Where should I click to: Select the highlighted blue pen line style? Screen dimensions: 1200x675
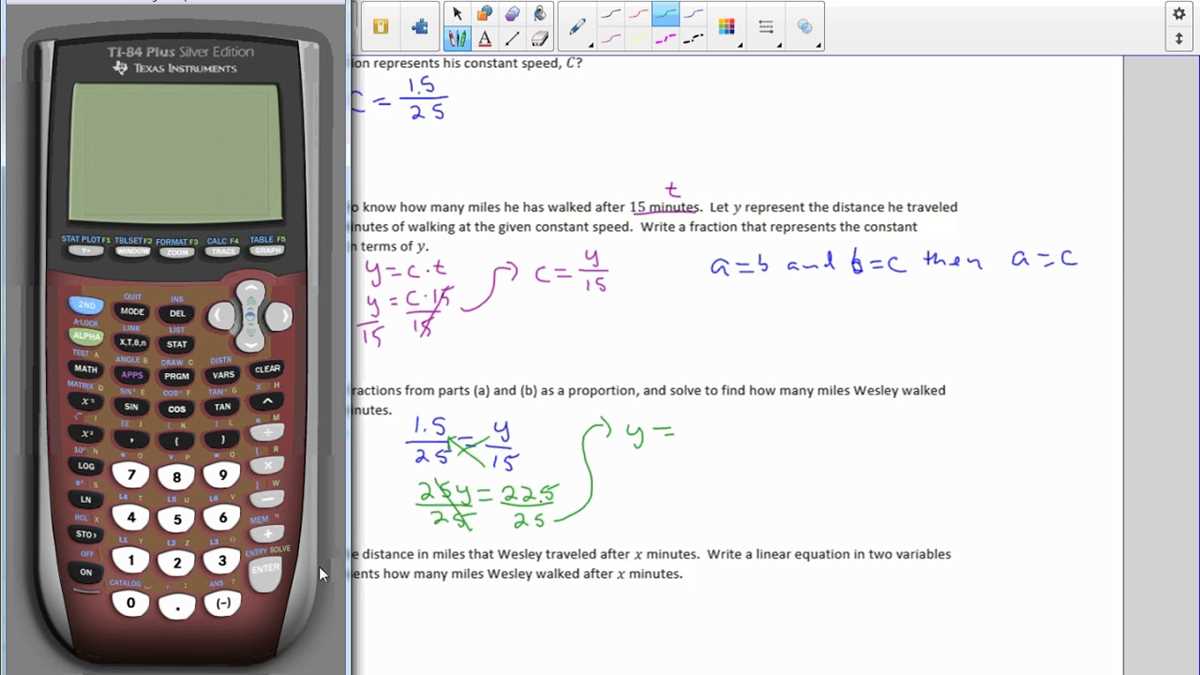665,13
